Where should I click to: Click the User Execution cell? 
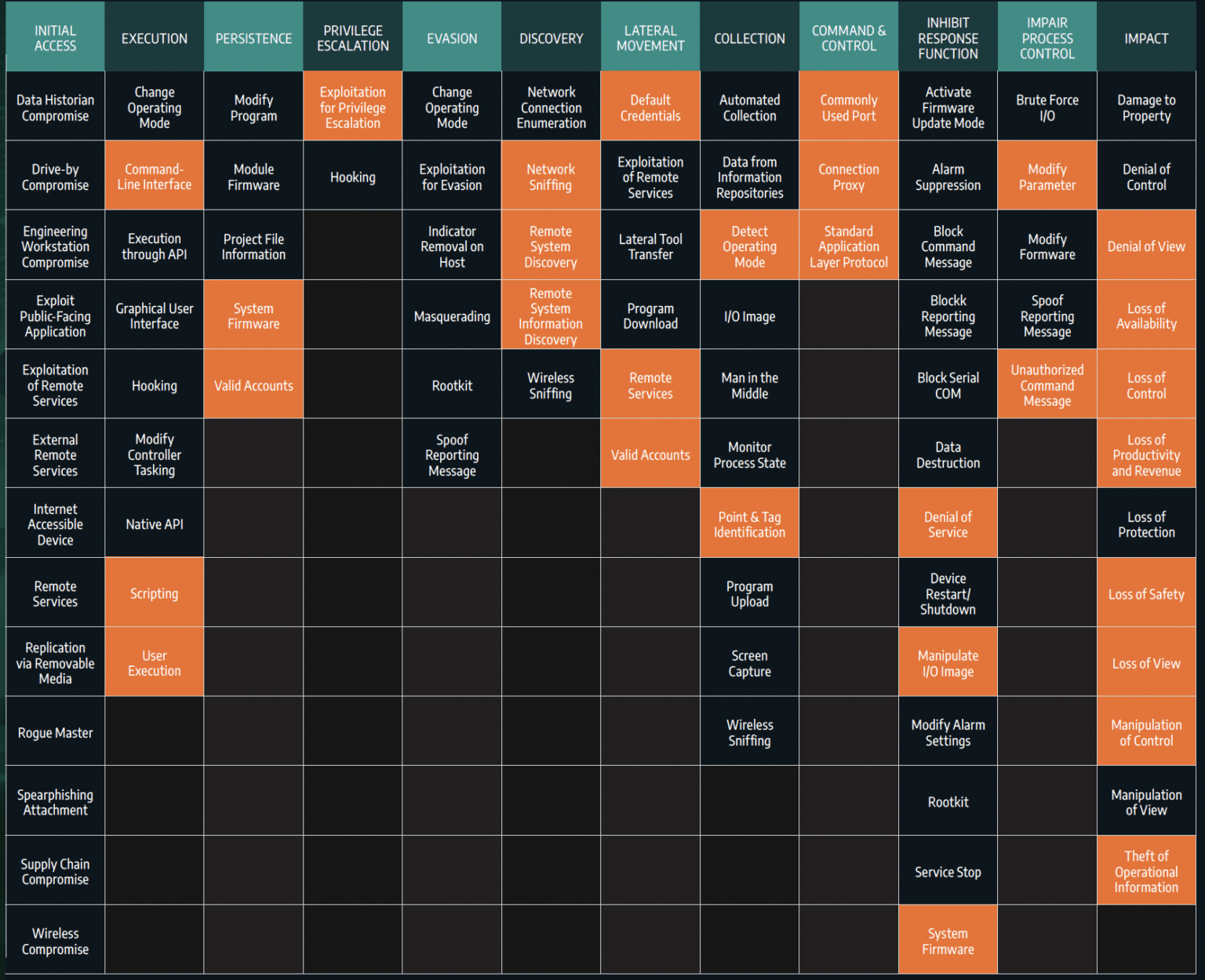[x=155, y=662]
